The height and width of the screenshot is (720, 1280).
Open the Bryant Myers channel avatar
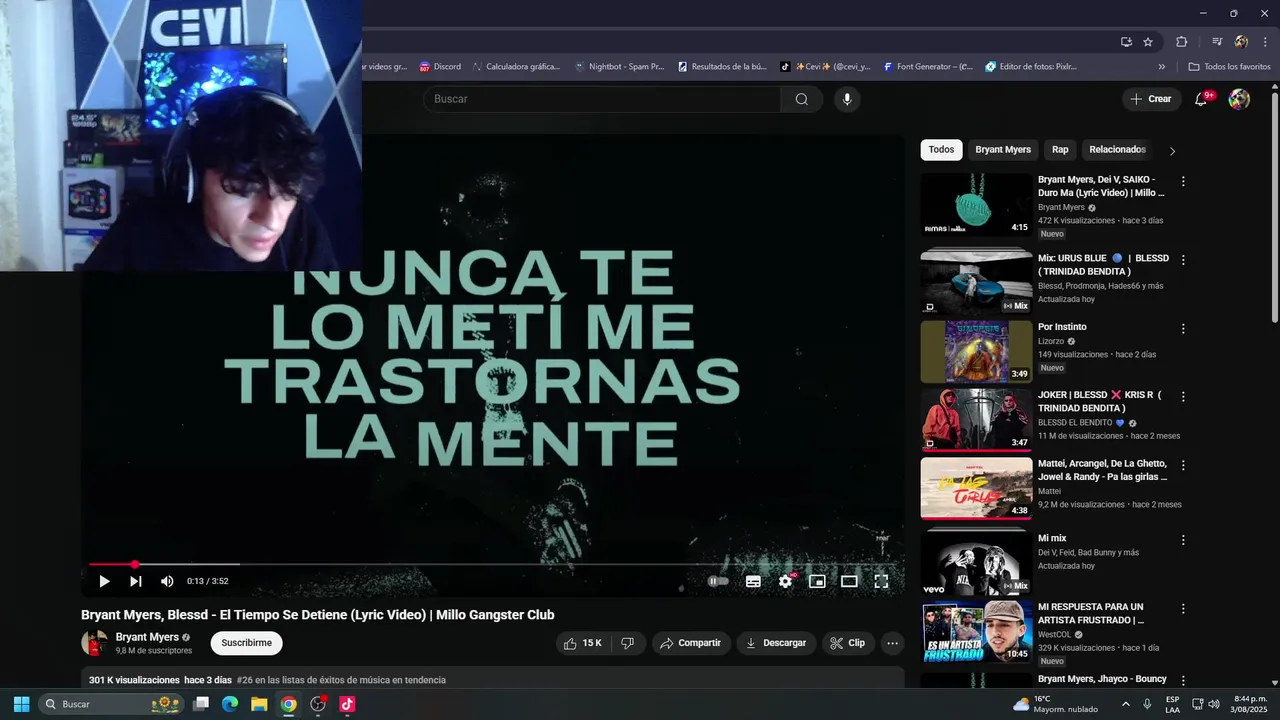click(94, 643)
